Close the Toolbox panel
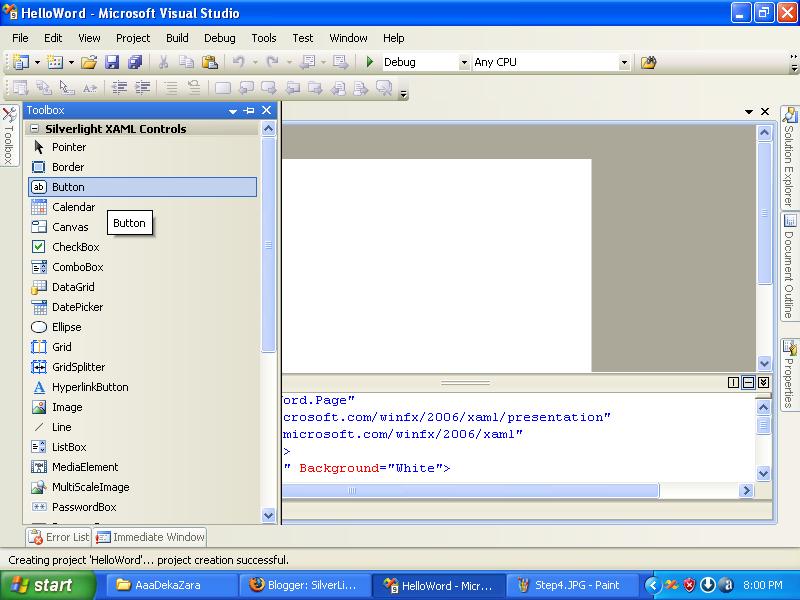 [266, 110]
